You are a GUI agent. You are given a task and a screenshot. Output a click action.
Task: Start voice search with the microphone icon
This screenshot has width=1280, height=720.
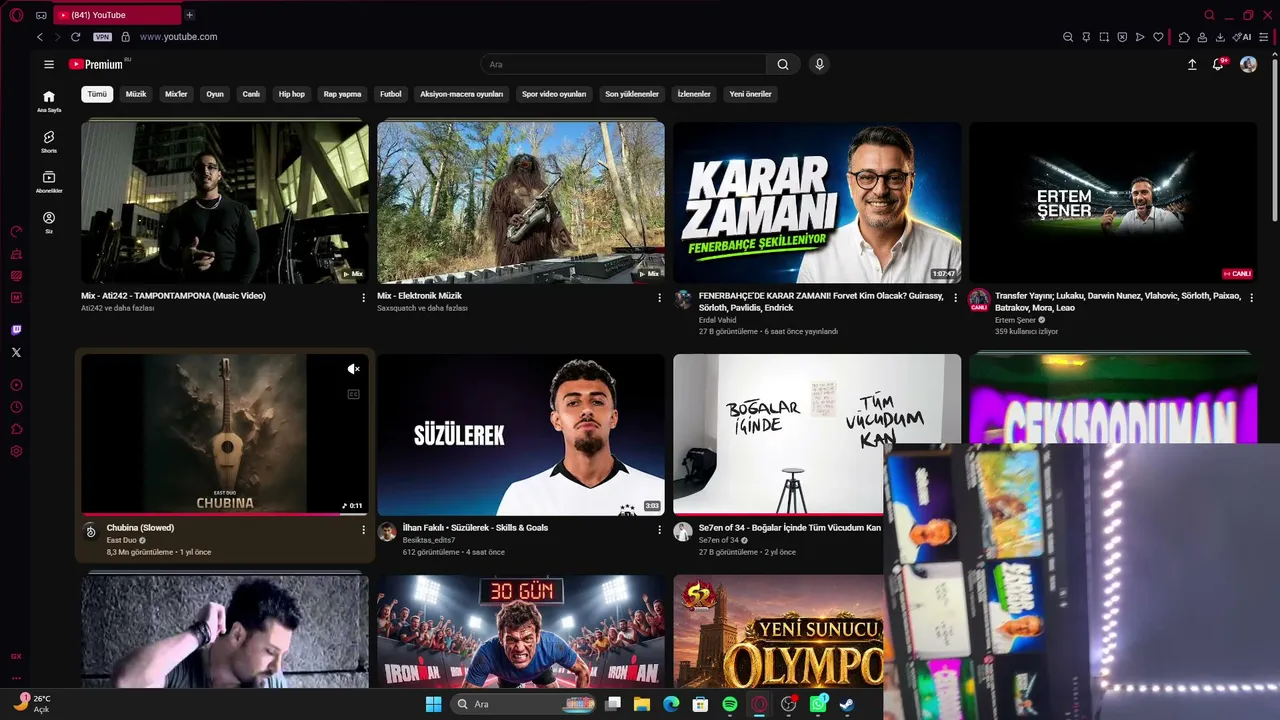(x=819, y=64)
